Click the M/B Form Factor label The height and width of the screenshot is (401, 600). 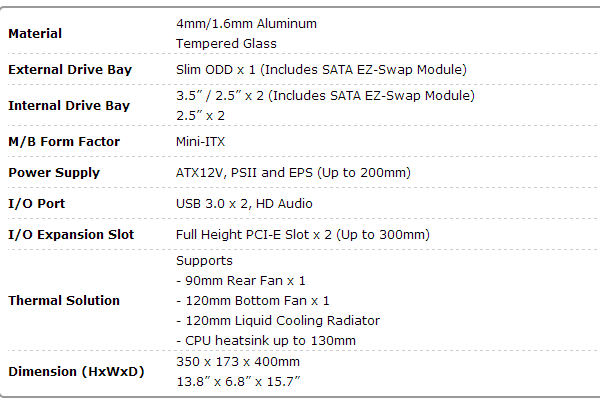coord(64,142)
